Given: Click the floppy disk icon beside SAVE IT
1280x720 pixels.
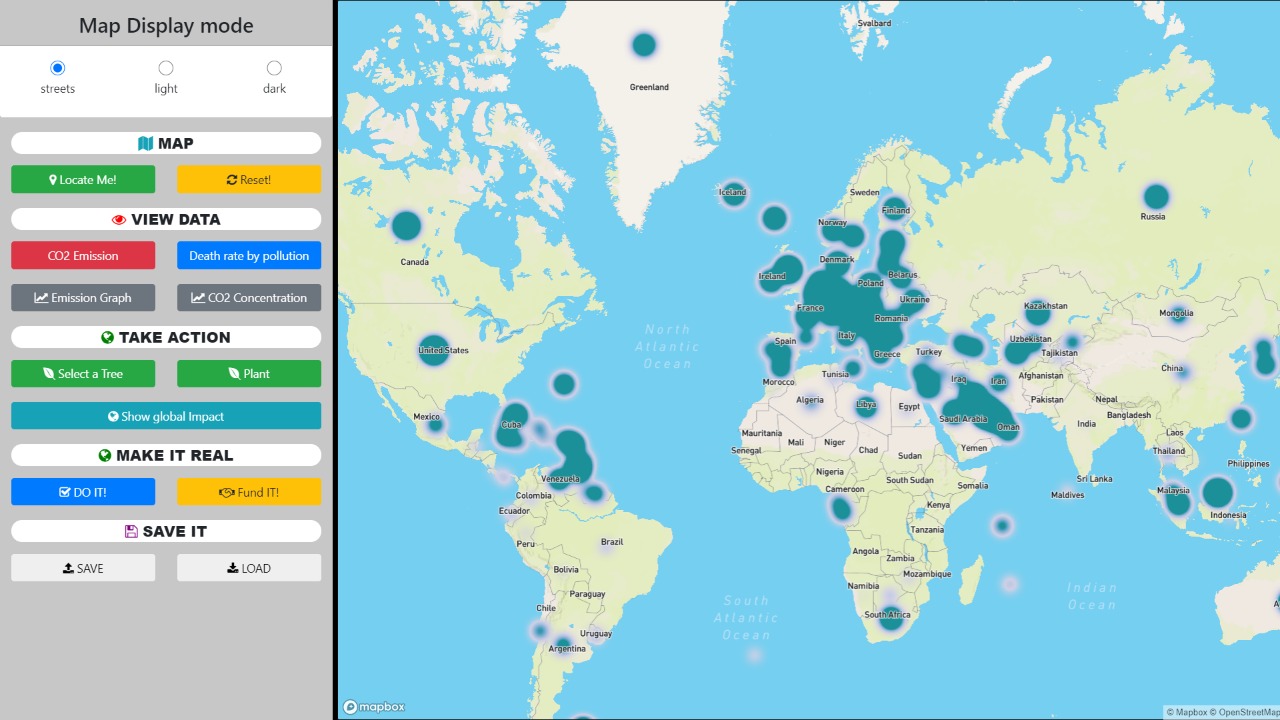Looking at the screenshot, I should [131, 531].
